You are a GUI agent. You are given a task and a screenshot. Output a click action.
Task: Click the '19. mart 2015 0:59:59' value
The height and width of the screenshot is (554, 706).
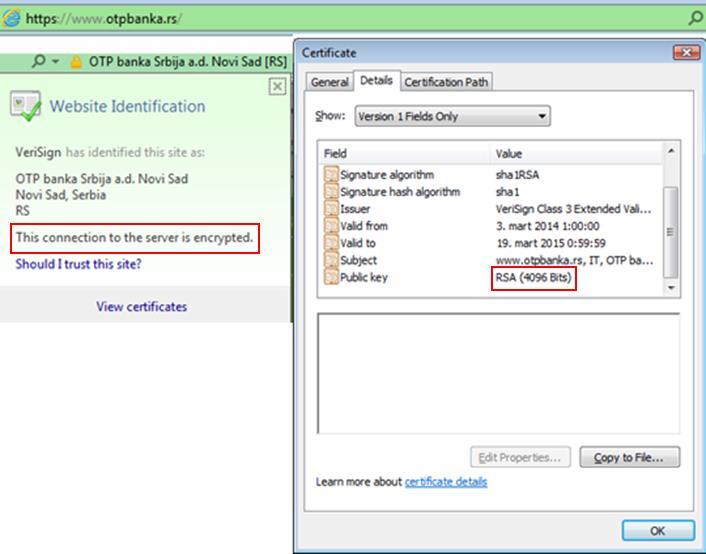click(551, 243)
